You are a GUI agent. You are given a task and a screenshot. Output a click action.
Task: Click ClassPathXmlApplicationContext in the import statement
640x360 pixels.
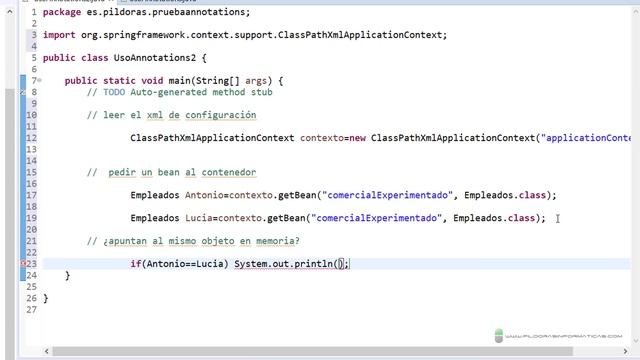point(360,35)
